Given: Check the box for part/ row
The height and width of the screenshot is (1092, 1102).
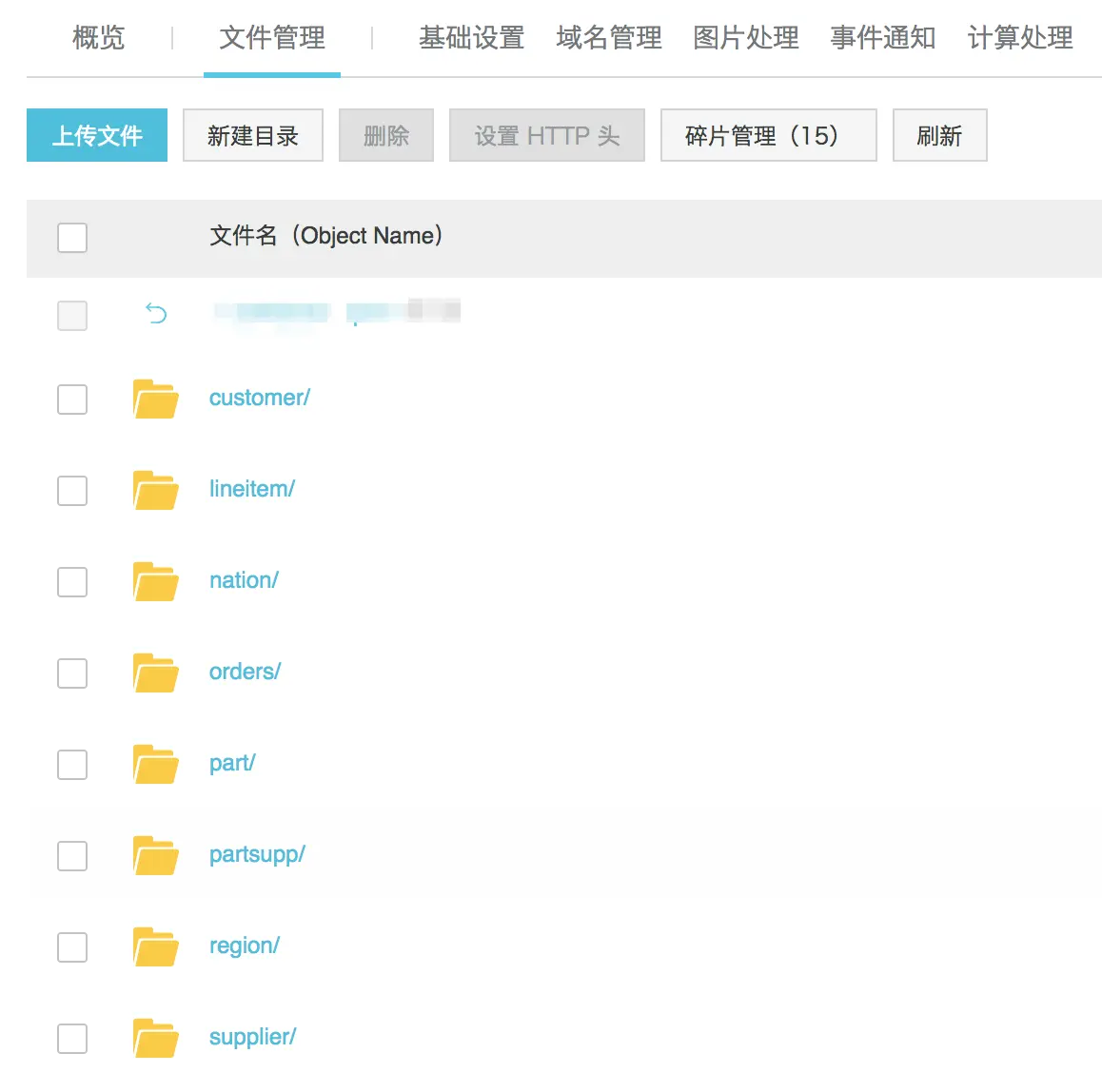Looking at the screenshot, I should coord(72,765).
